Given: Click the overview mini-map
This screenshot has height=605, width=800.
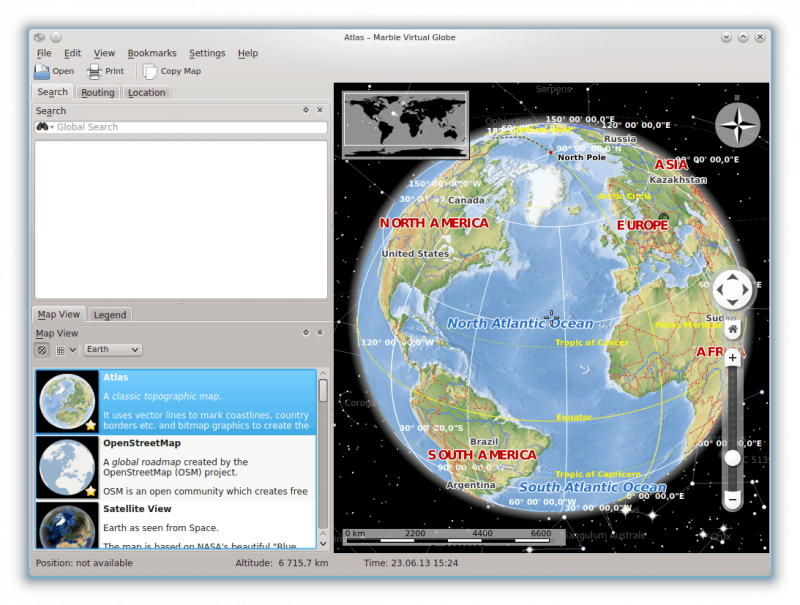Looking at the screenshot, I should (x=406, y=125).
